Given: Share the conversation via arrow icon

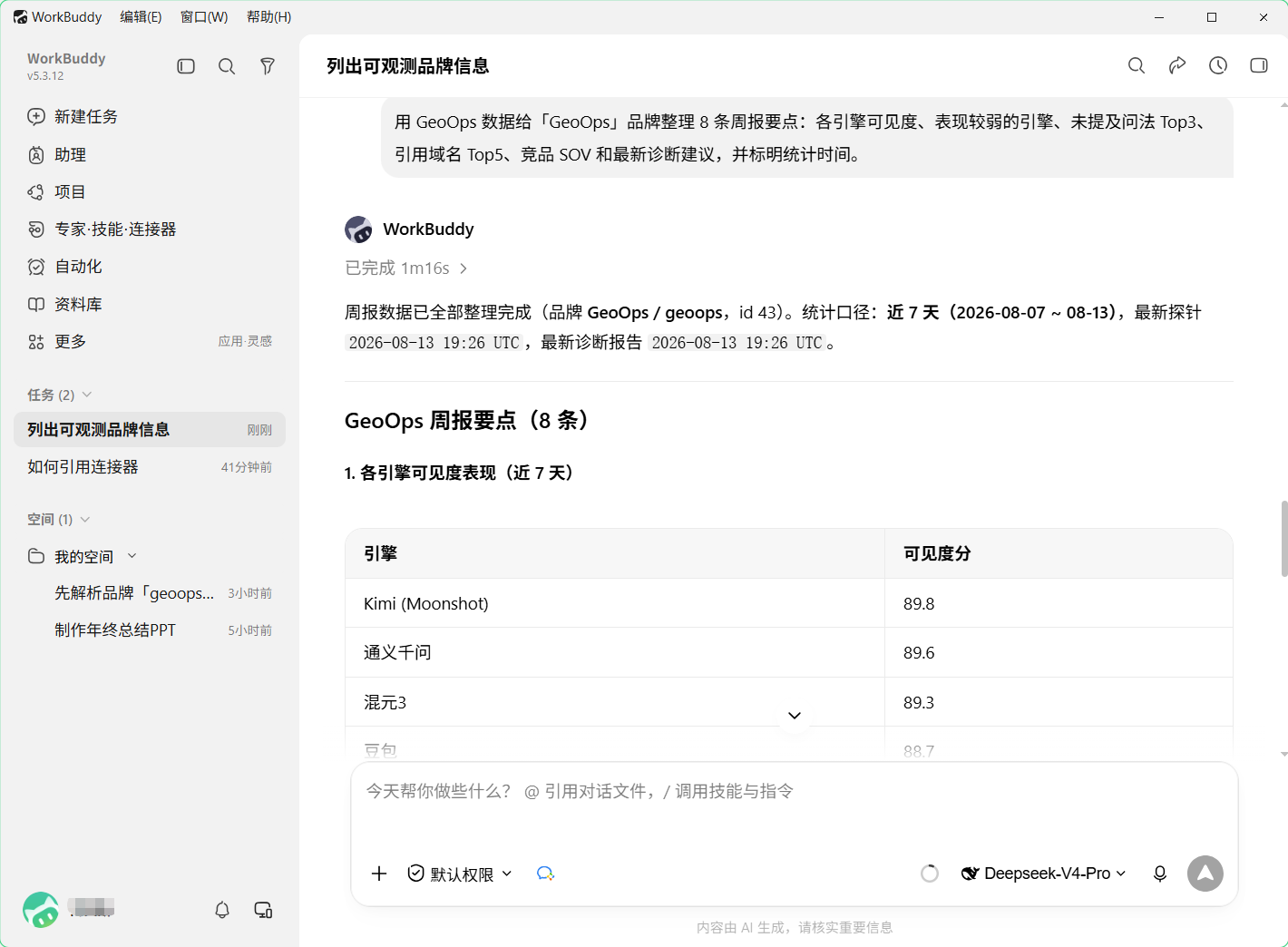Looking at the screenshot, I should click(1177, 65).
